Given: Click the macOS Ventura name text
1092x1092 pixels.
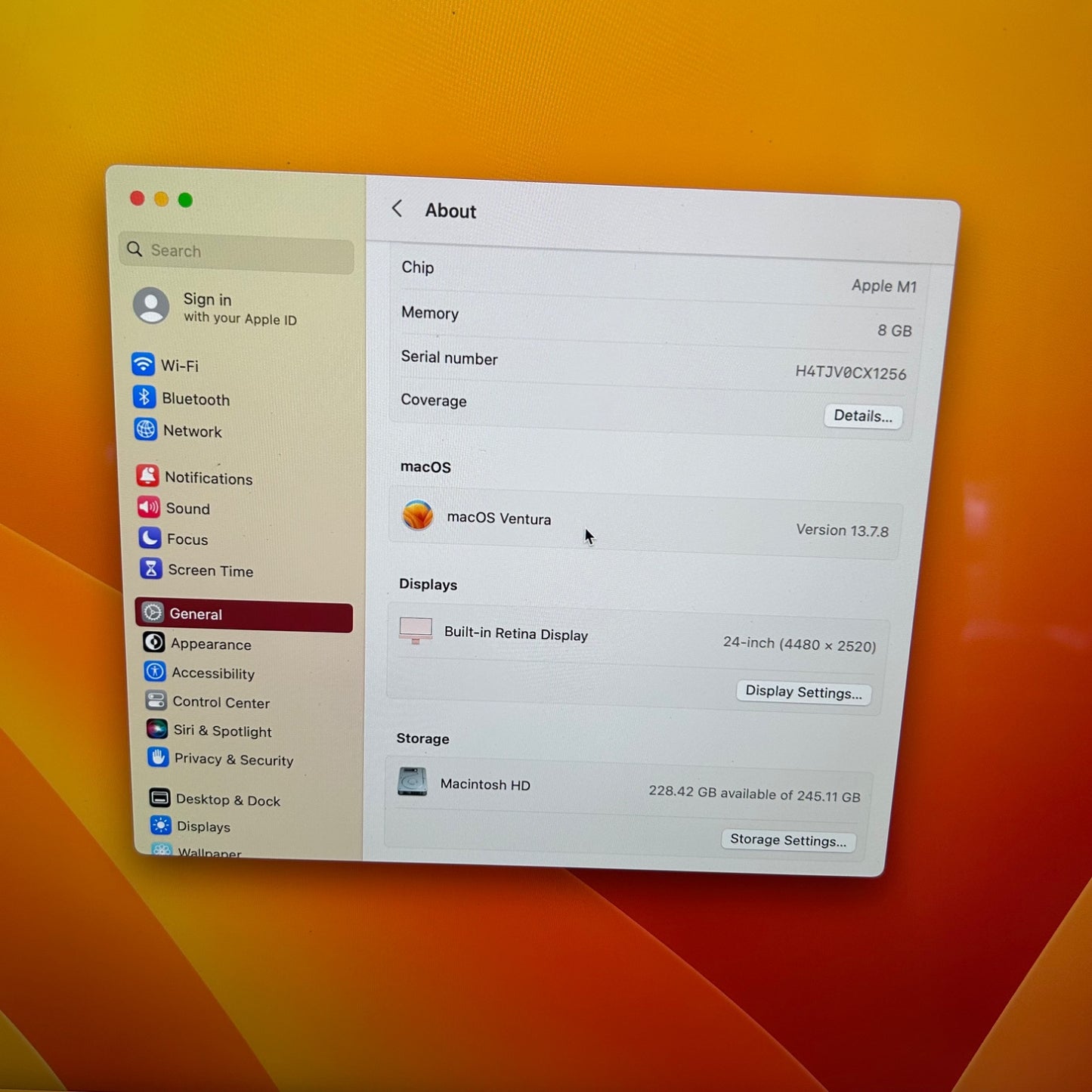Looking at the screenshot, I should pos(499,518).
